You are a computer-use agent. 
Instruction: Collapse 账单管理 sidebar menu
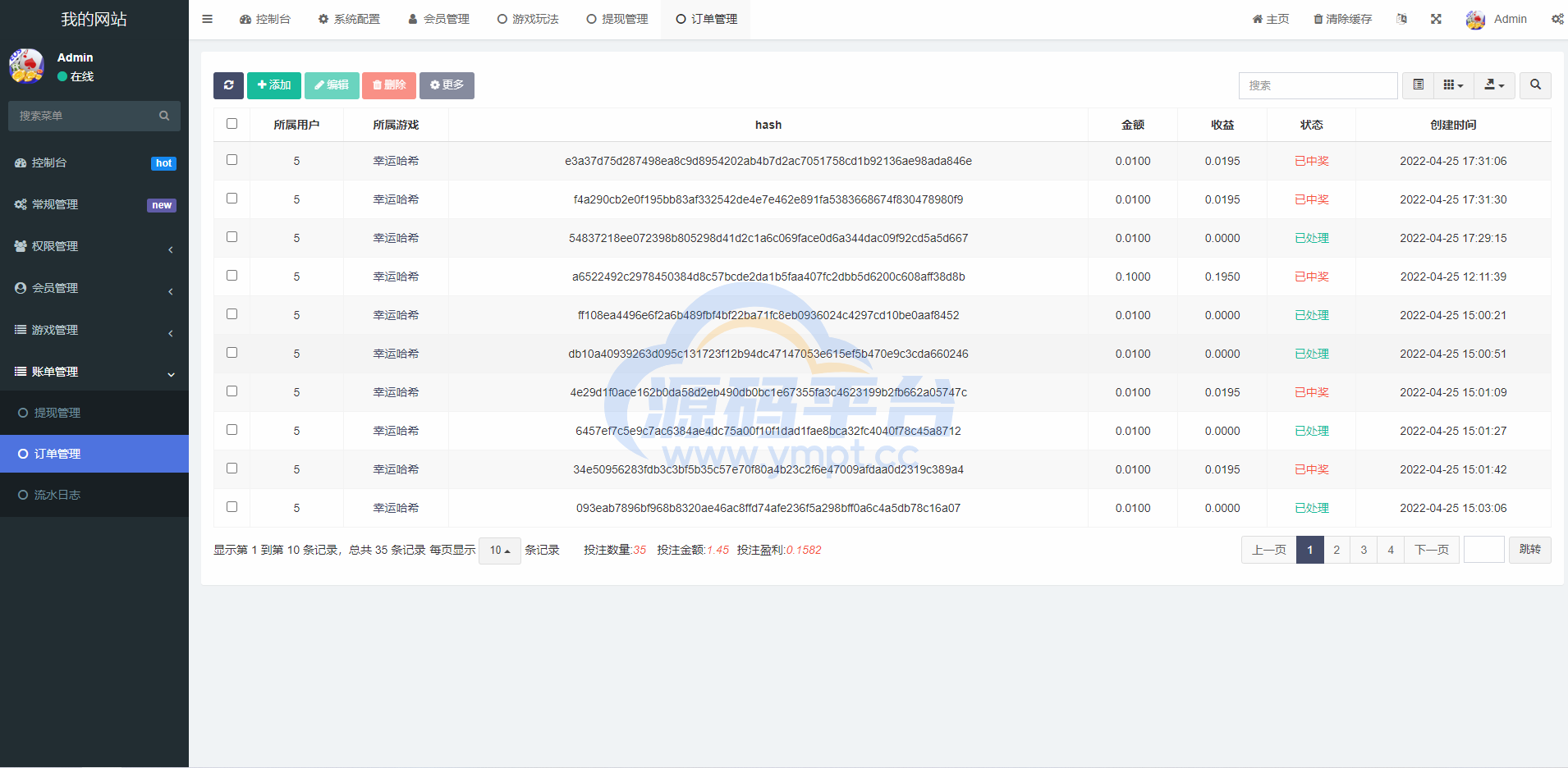(x=94, y=372)
